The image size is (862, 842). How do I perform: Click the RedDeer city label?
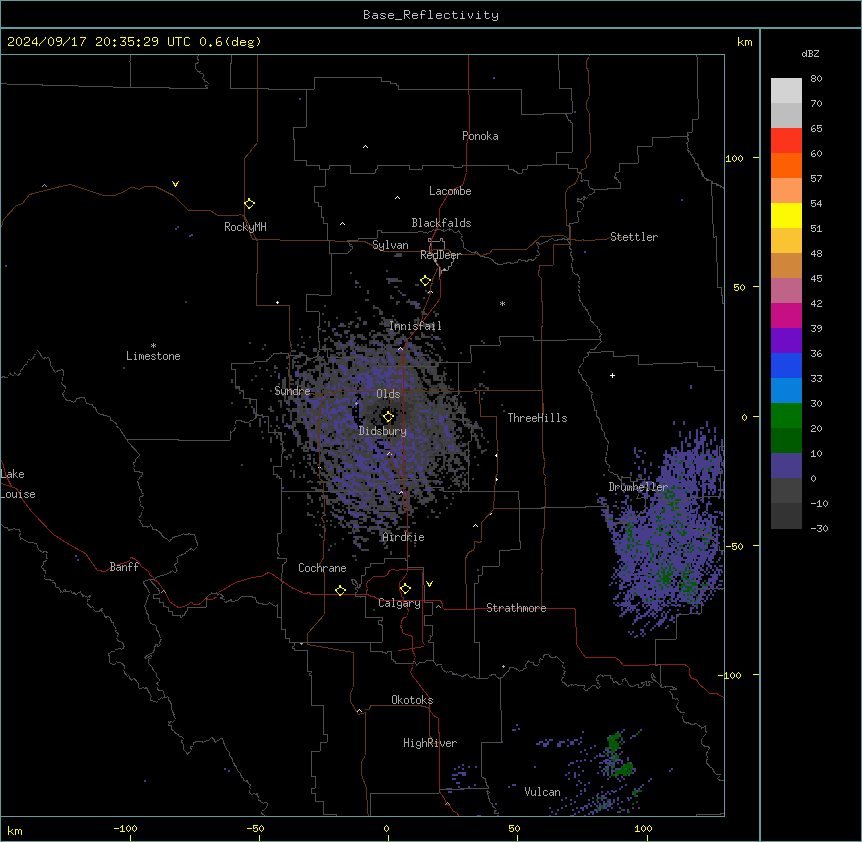point(440,255)
